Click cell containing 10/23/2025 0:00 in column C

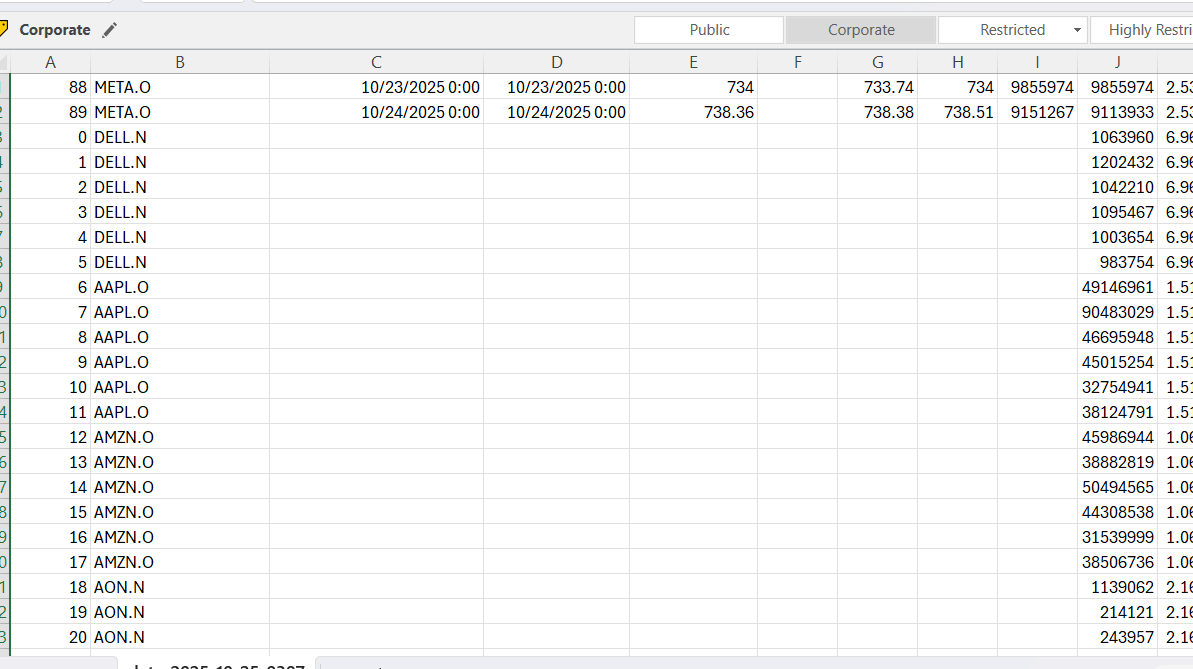377,88
